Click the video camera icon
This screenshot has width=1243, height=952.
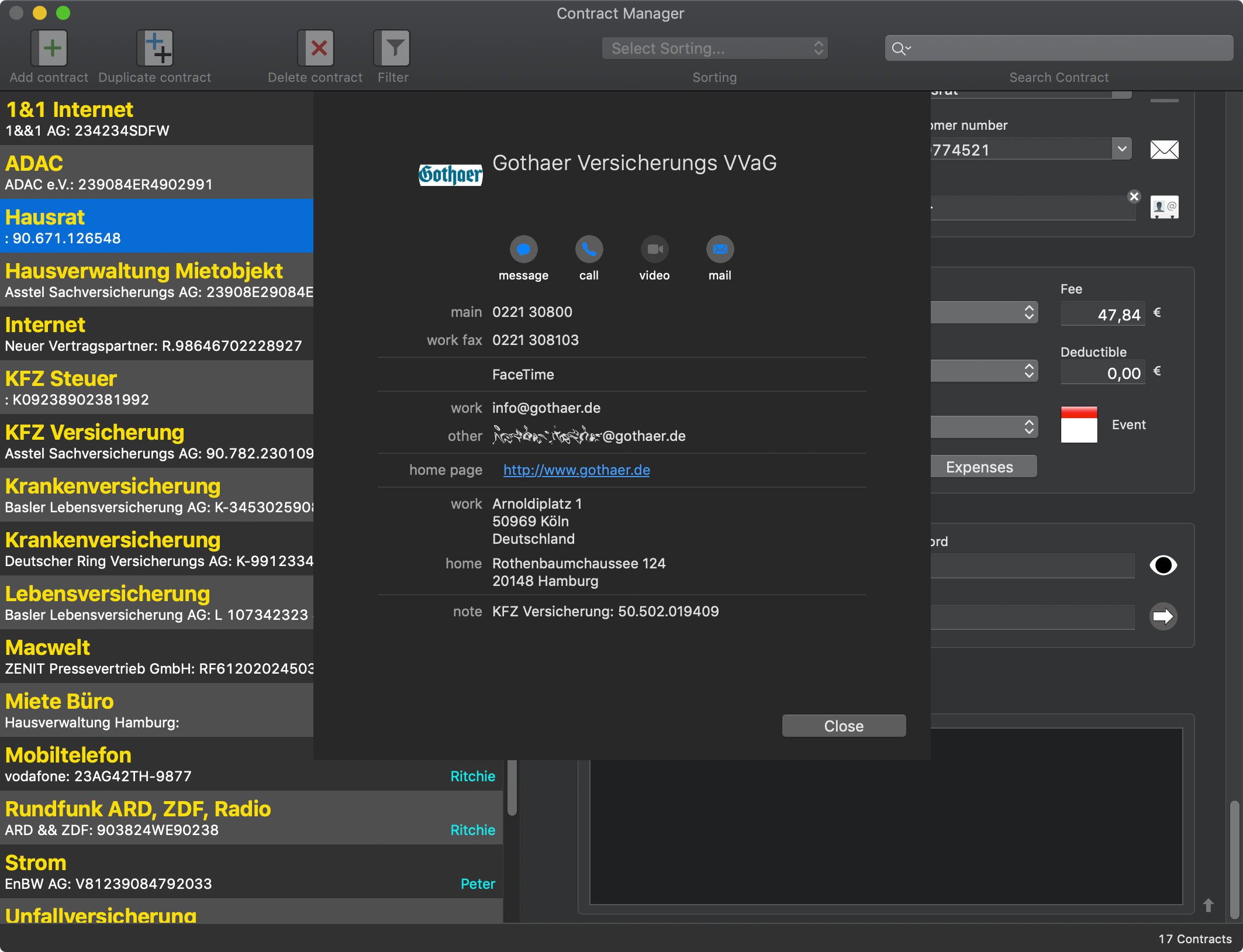[x=654, y=250]
